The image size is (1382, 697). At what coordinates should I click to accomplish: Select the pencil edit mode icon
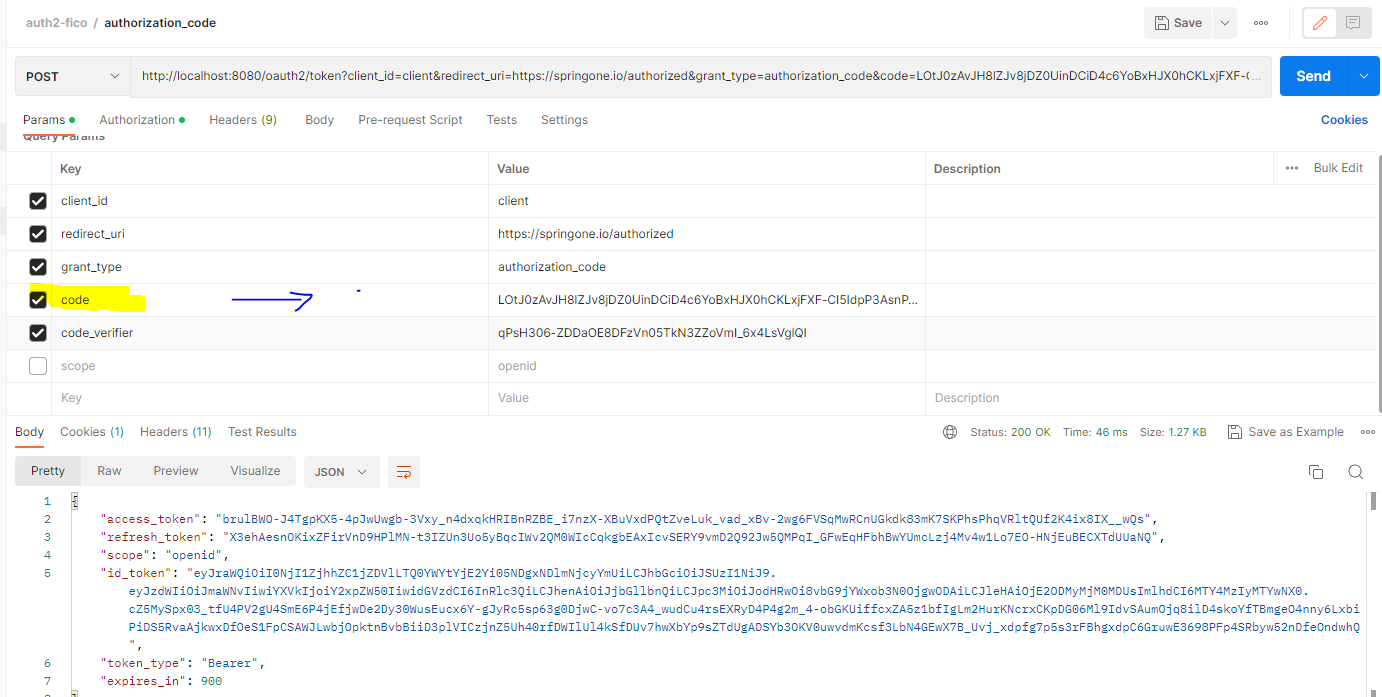[x=1317, y=22]
